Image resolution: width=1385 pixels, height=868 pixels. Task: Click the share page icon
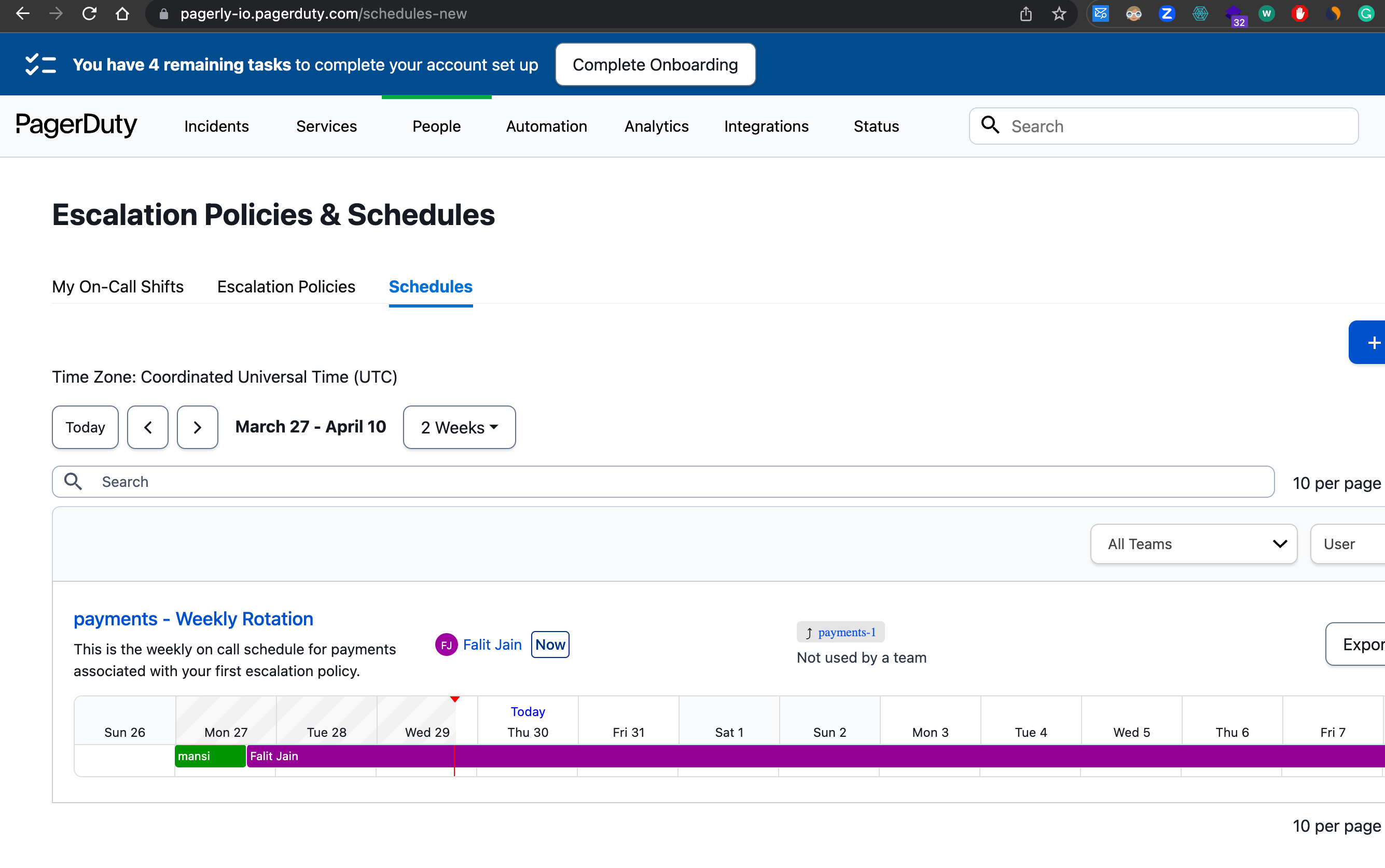pyautogui.click(x=1026, y=13)
